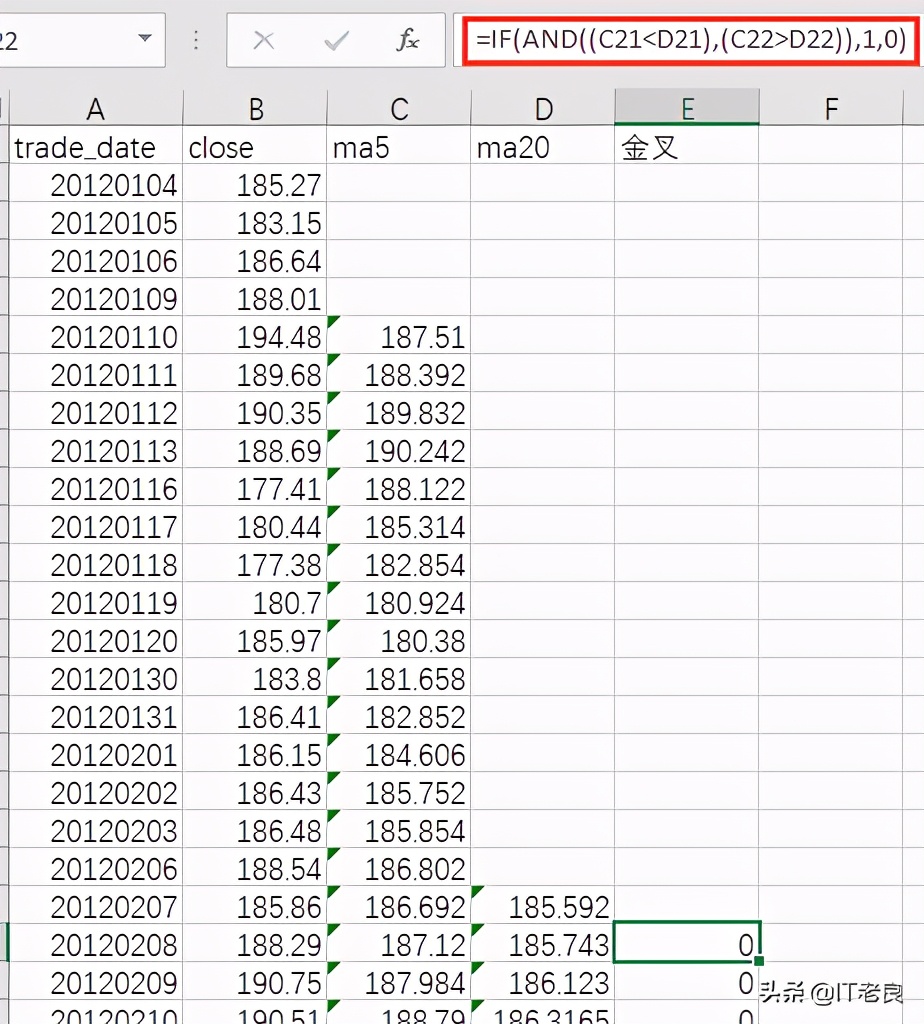Viewport: 924px width, 1024px height.
Task: Select column C header
Action: [399, 108]
